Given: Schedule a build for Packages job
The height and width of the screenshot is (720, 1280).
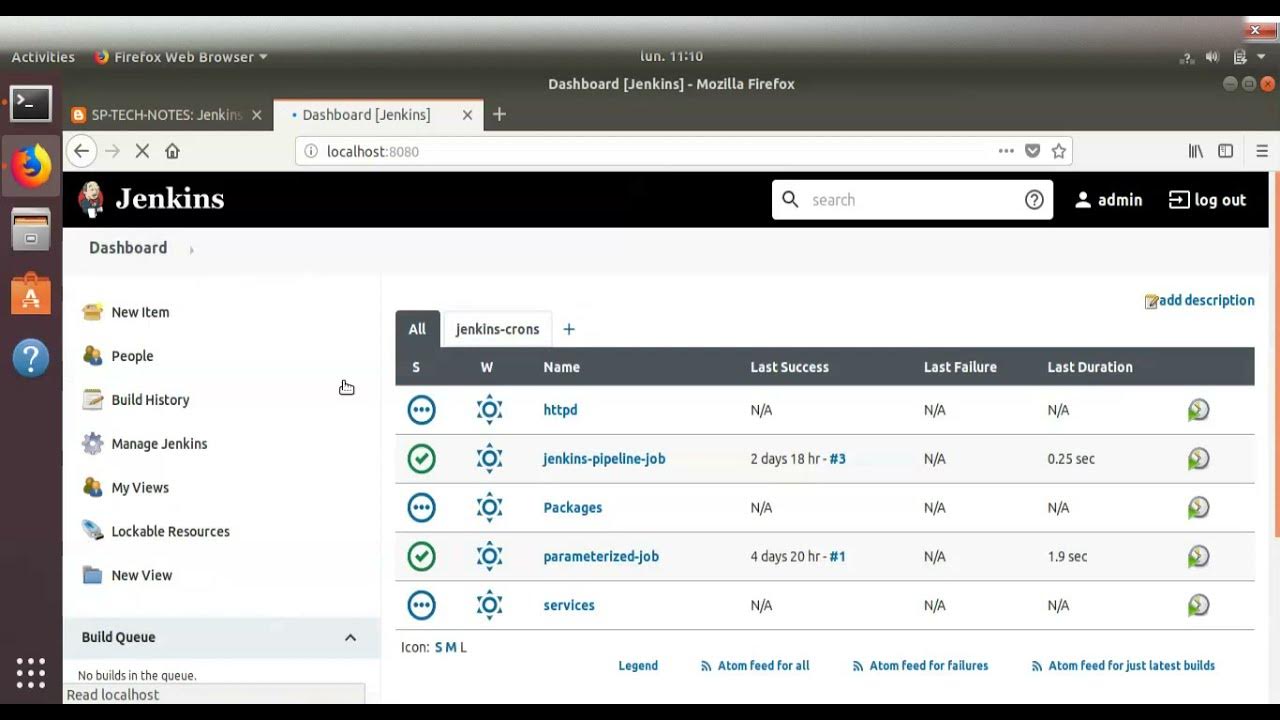Looking at the screenshot, I should [1198, 508].
